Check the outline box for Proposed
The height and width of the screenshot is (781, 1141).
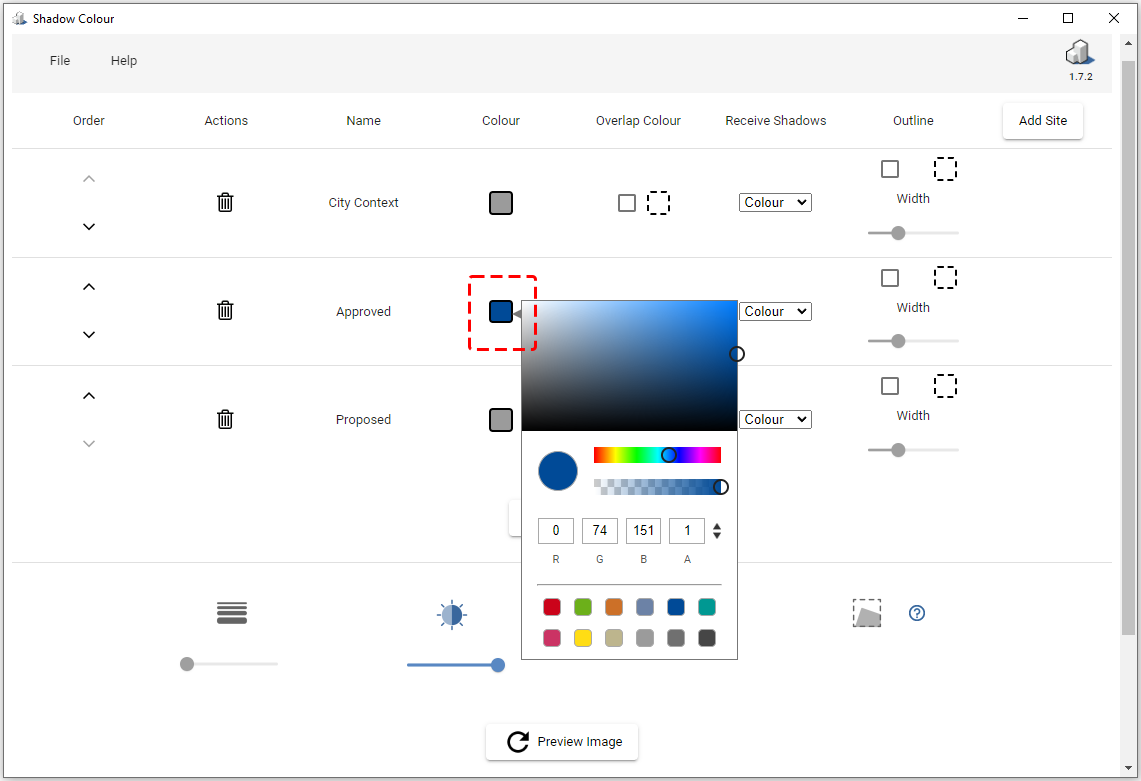click(x=890, y=386)
